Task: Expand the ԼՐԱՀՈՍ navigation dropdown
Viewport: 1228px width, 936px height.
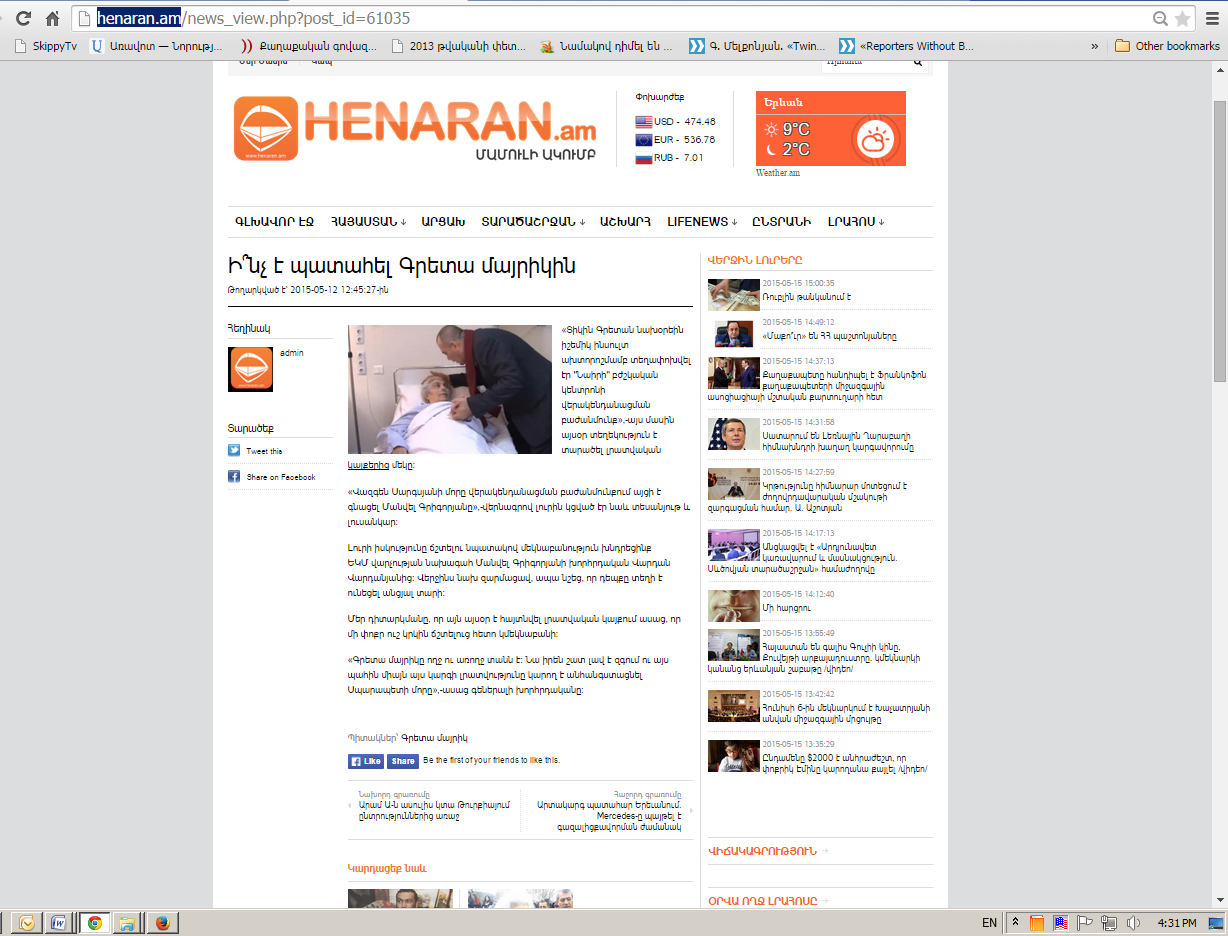Action: 856,222
